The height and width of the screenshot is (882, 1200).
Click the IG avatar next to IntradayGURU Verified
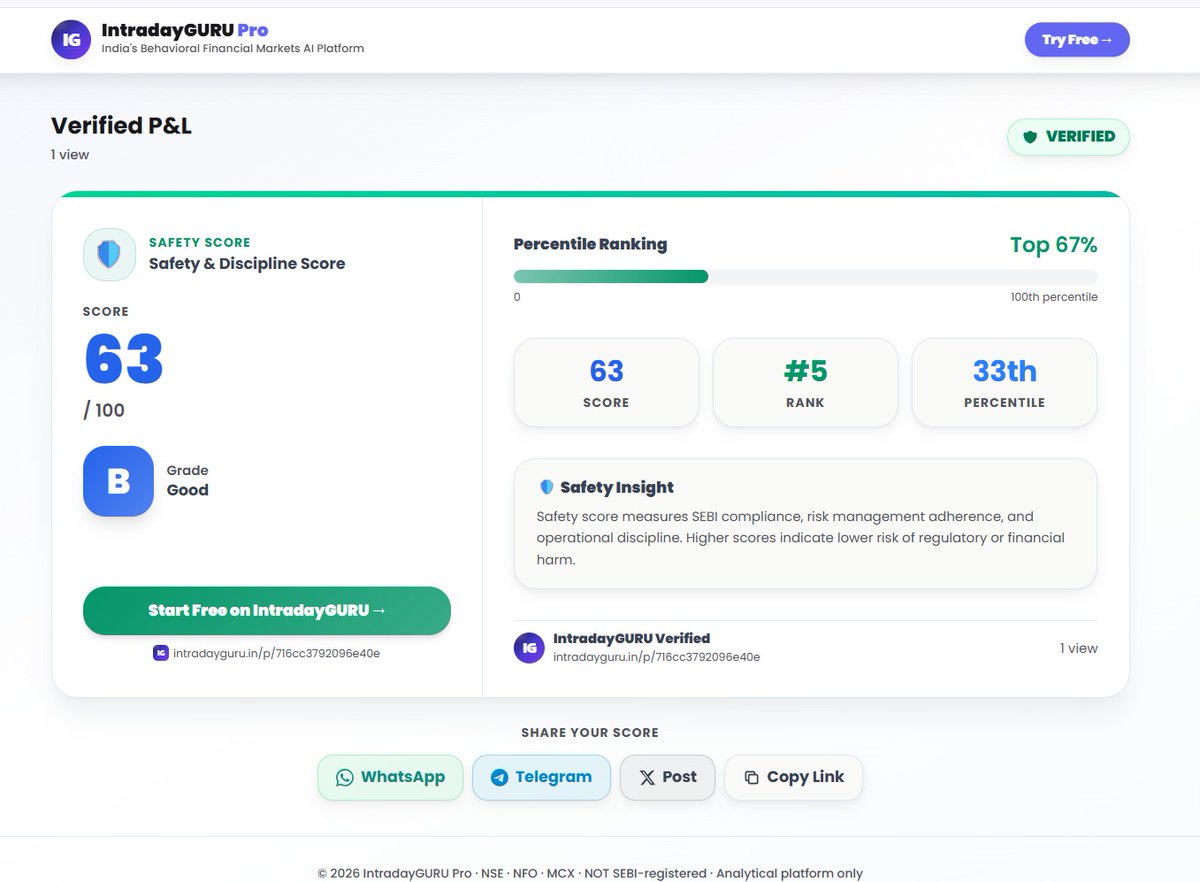[529, 648]
